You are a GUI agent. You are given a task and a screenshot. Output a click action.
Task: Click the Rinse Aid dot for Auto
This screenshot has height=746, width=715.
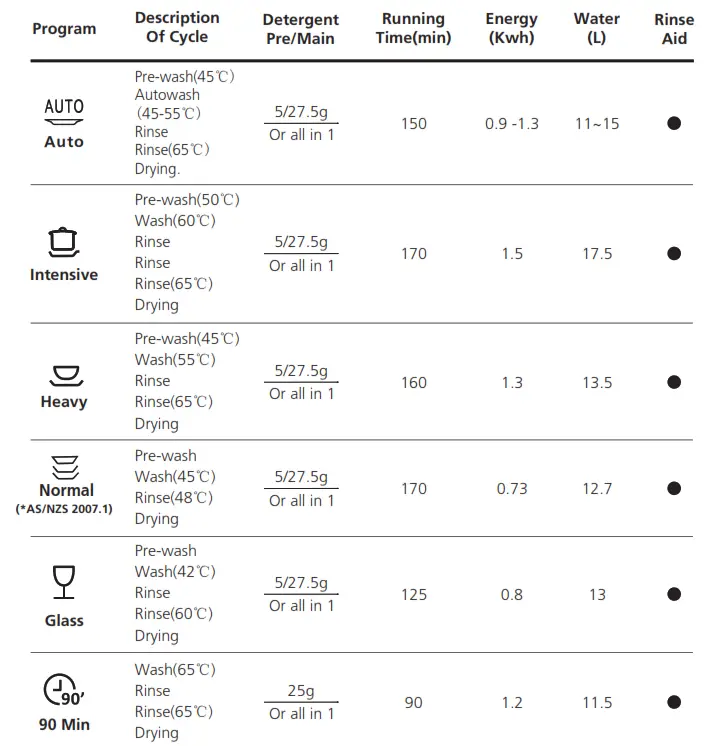674,124
